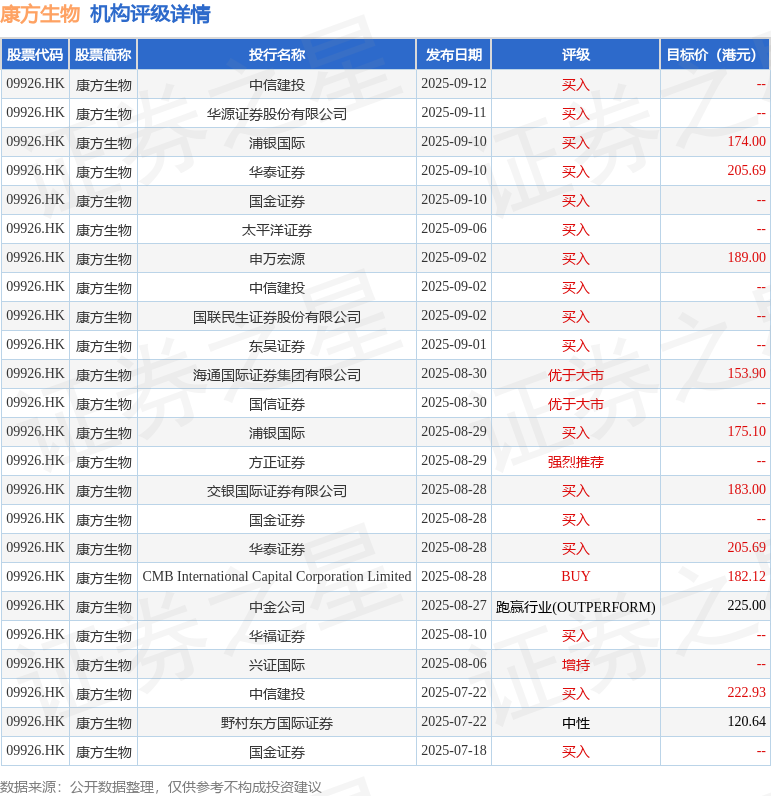Click the date 2025-09-06
Viewport: 771px width, 796px height.
click(454, 229)
